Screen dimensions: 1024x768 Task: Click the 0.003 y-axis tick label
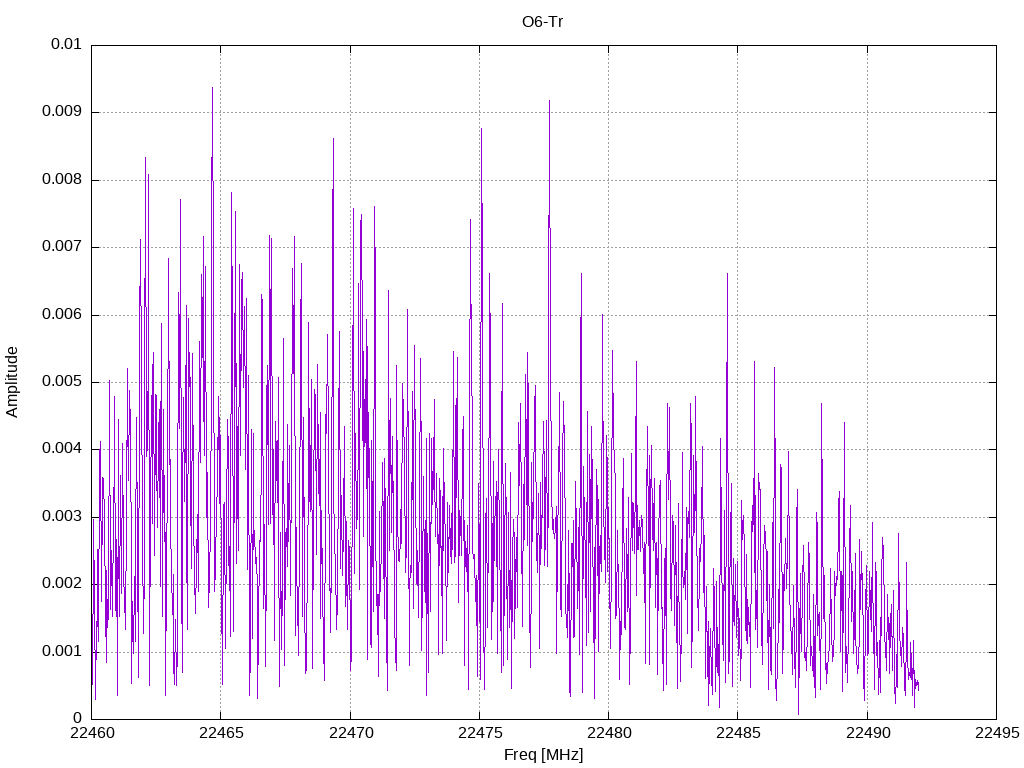coord(62,517)
